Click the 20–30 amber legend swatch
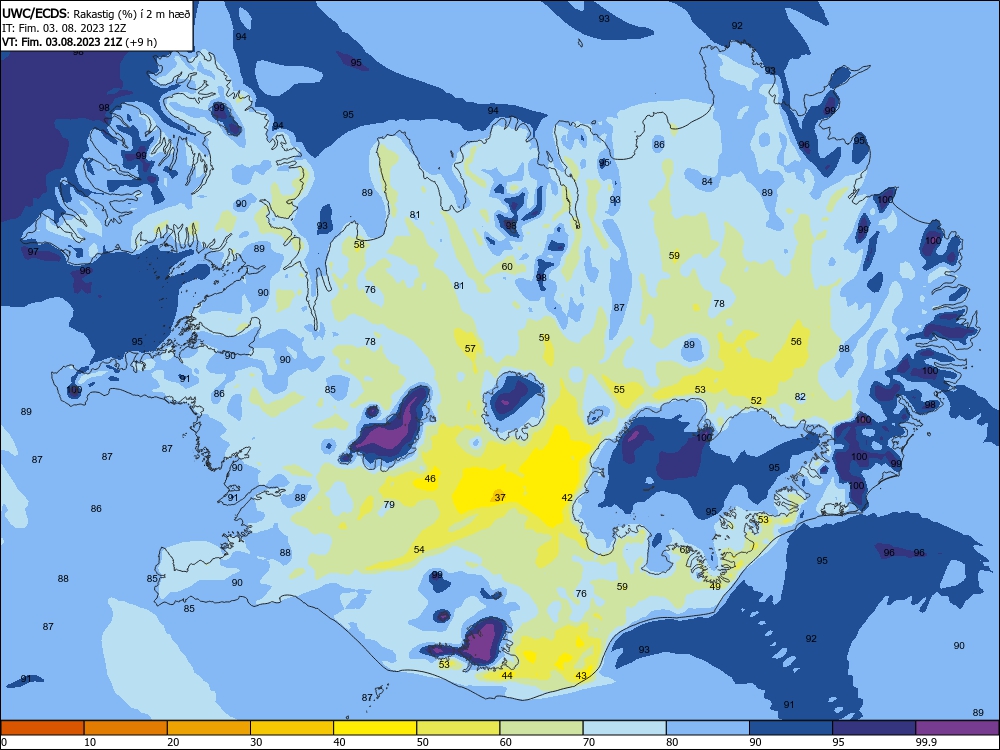This screenshot has width=1000, height=750. [209, 728]
